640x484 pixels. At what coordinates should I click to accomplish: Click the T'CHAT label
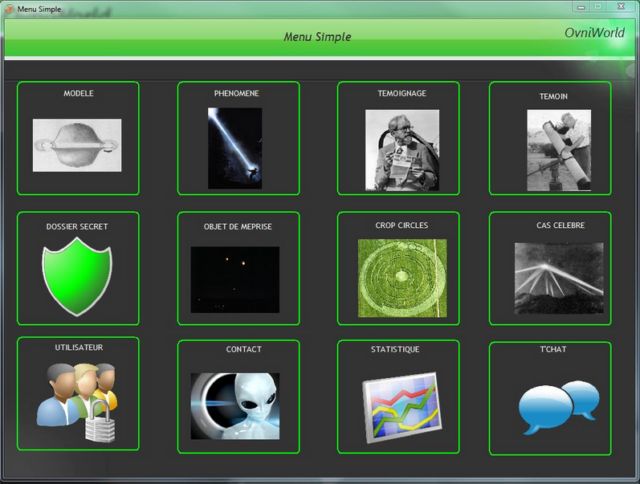[553, 349]
